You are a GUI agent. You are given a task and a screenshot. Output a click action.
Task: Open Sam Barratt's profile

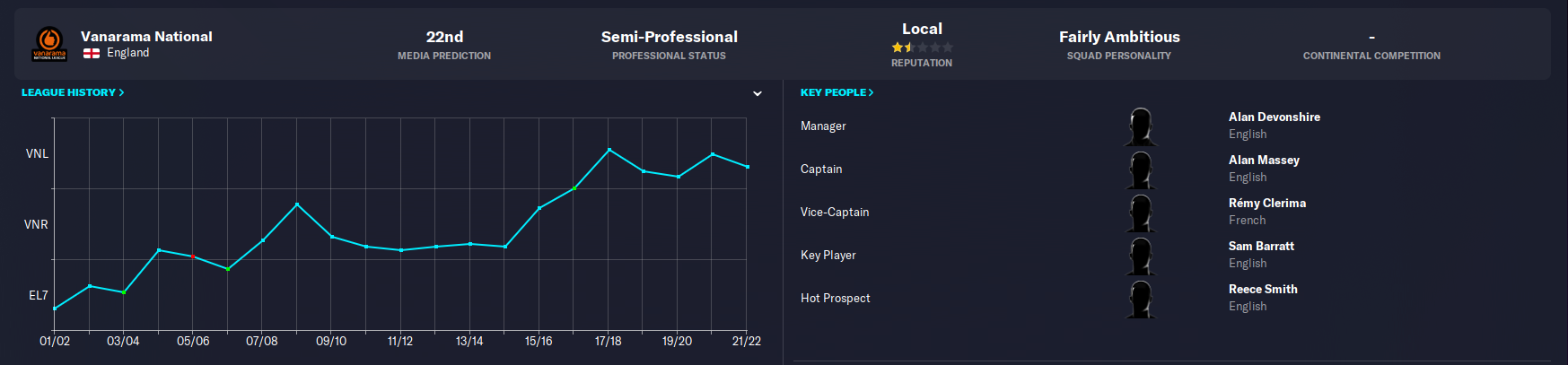tap(1261, 246)
